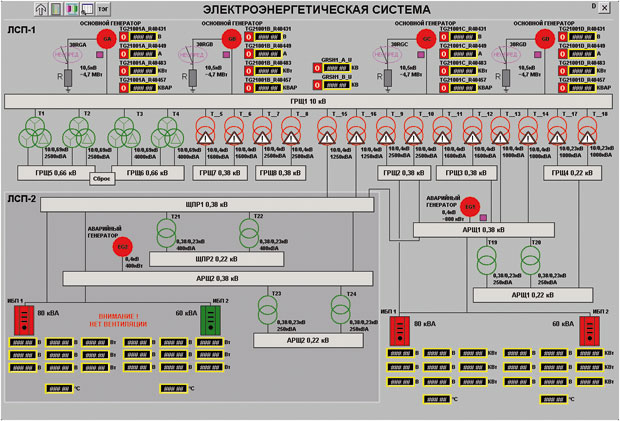Select main generator GB red circle

point(232,39)
